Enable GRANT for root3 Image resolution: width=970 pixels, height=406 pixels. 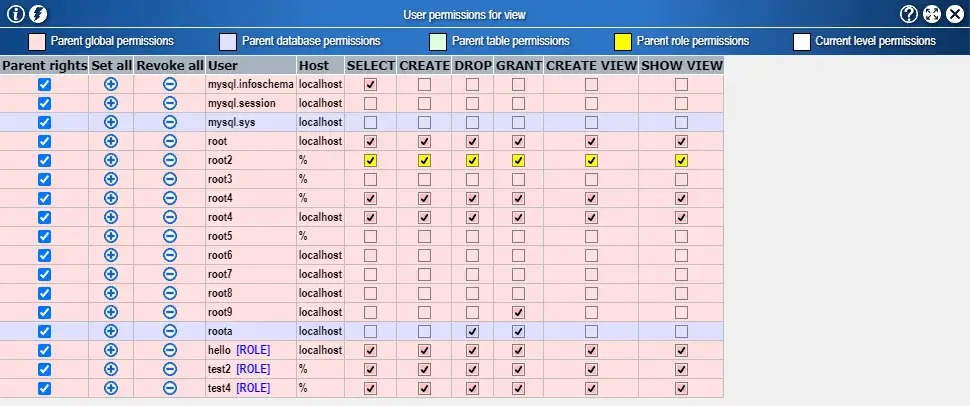tap(518, 179)
